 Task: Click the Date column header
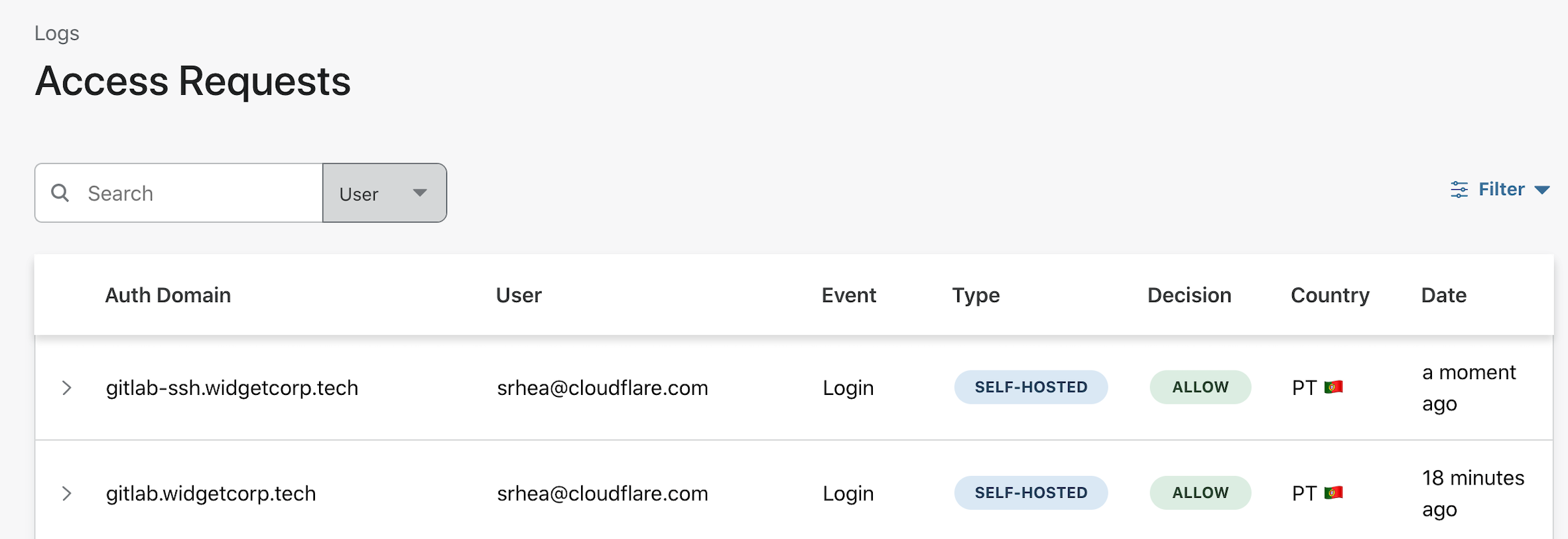click(x=1443, y=295)
